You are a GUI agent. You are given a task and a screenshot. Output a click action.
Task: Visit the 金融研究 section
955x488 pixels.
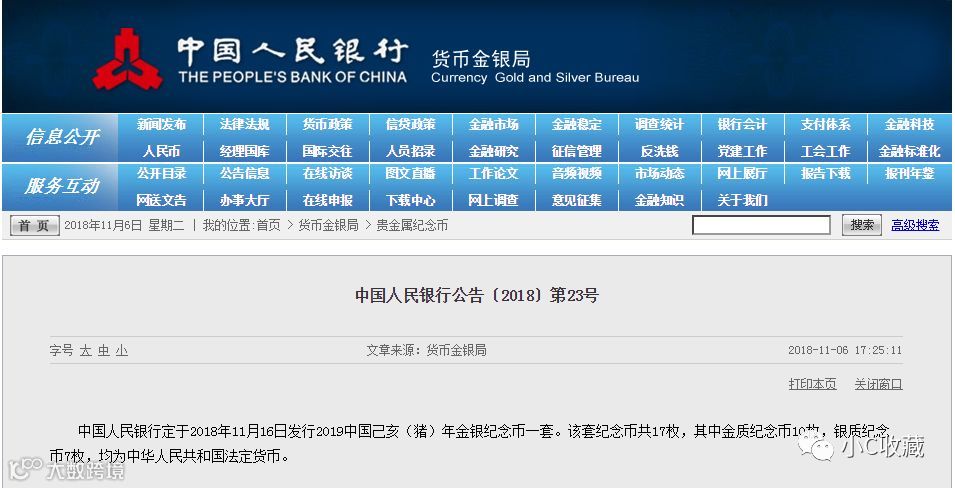click(493, 151)
